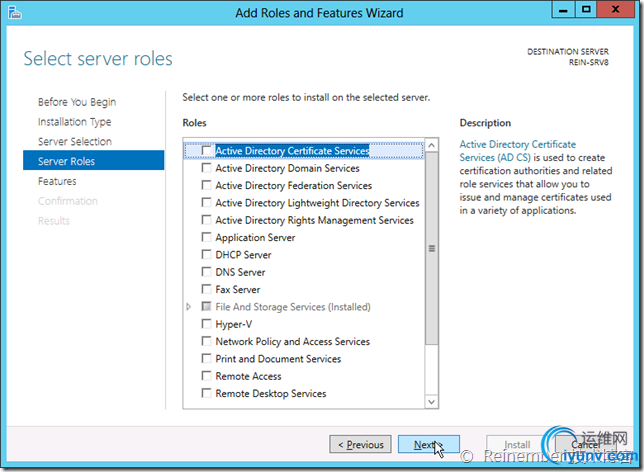Close the Add Roles and Features Wizard
644x472 pixels.
tap(615, 10)
